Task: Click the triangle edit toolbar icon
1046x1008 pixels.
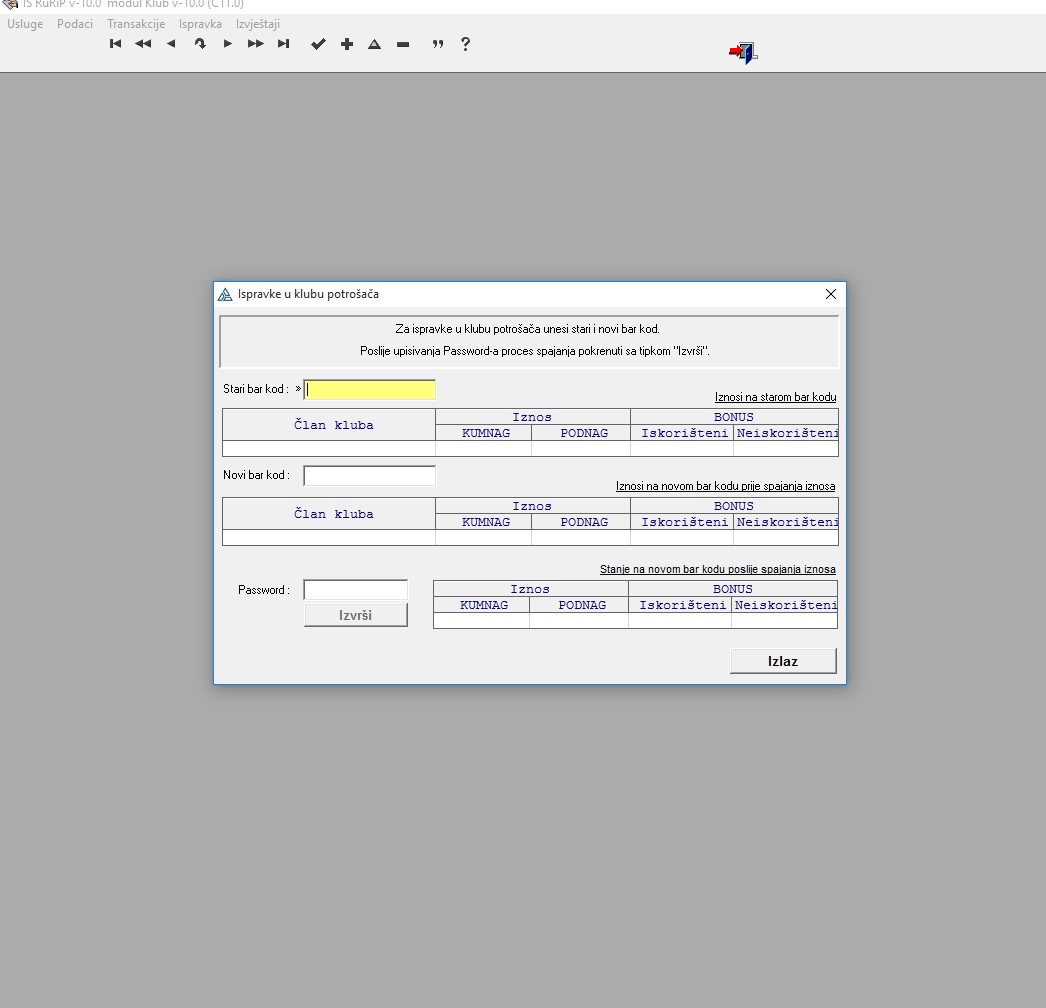Action: pyautogui.click(x=374, y=44)
